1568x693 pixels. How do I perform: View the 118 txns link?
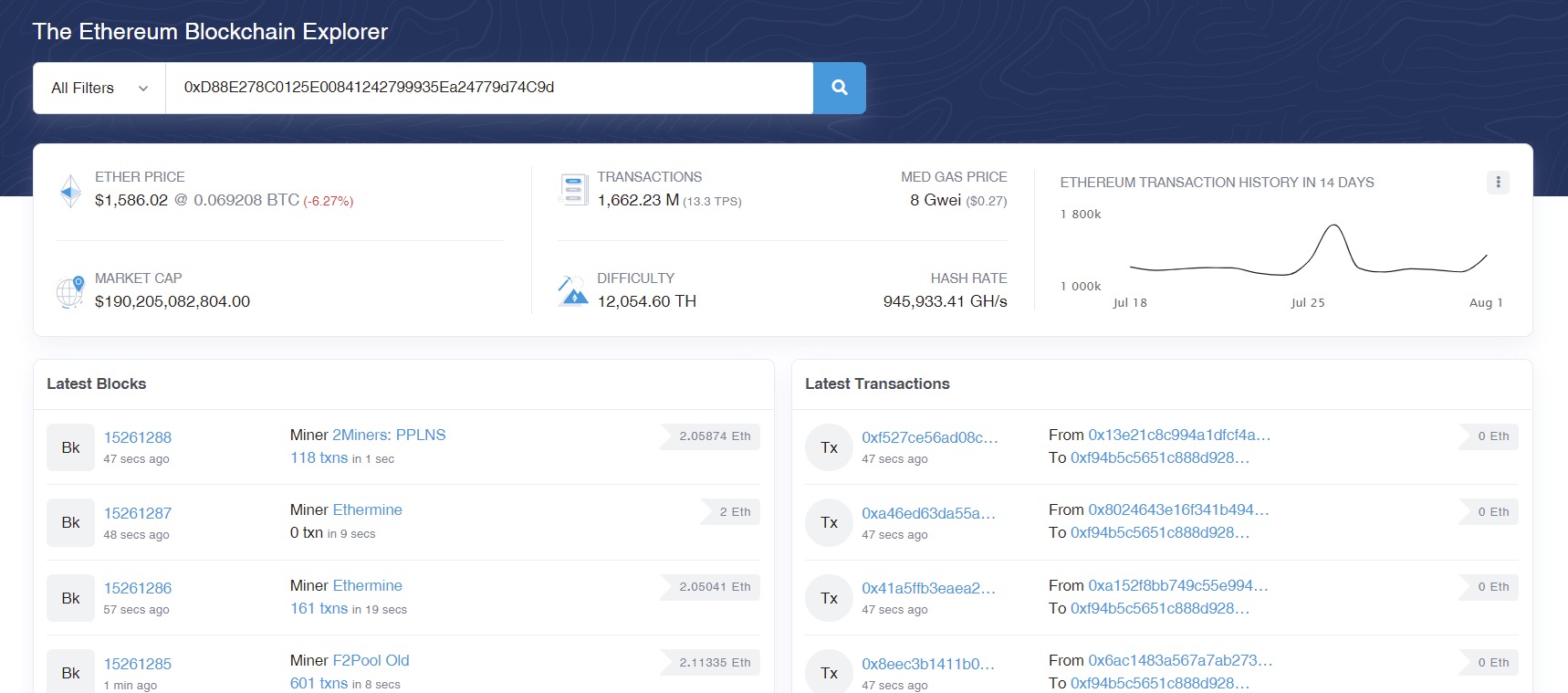coord(319,457)
